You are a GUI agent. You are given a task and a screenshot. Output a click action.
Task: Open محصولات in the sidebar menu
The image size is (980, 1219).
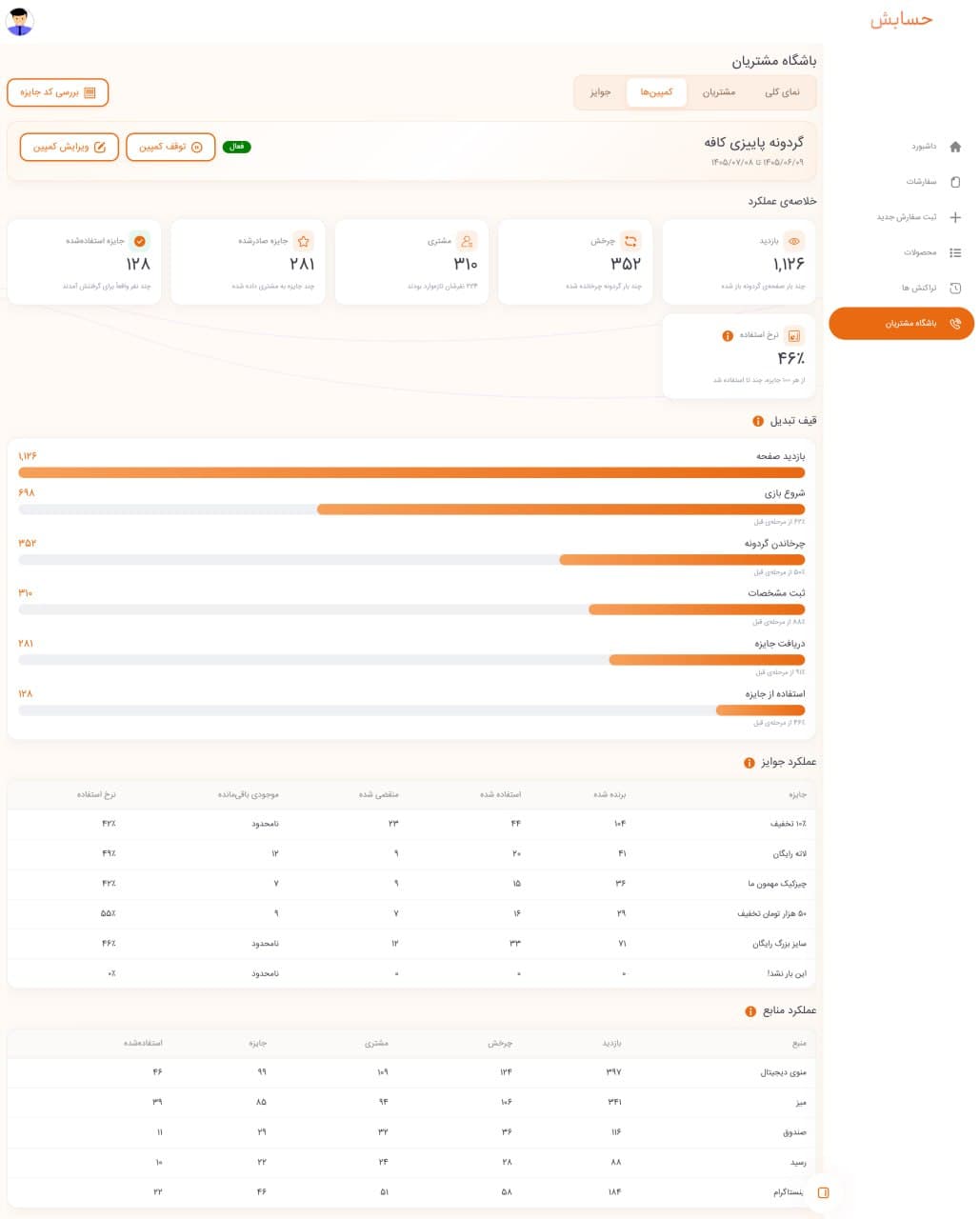pos(902,252)
